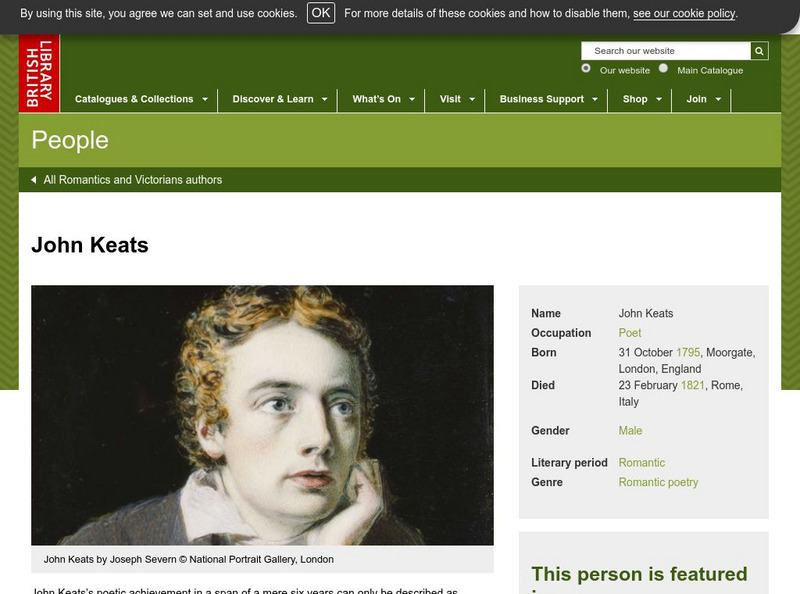Open the Shop menu
Image resolution: width=800 pixels, height=594 pixels.
(641, 100)
